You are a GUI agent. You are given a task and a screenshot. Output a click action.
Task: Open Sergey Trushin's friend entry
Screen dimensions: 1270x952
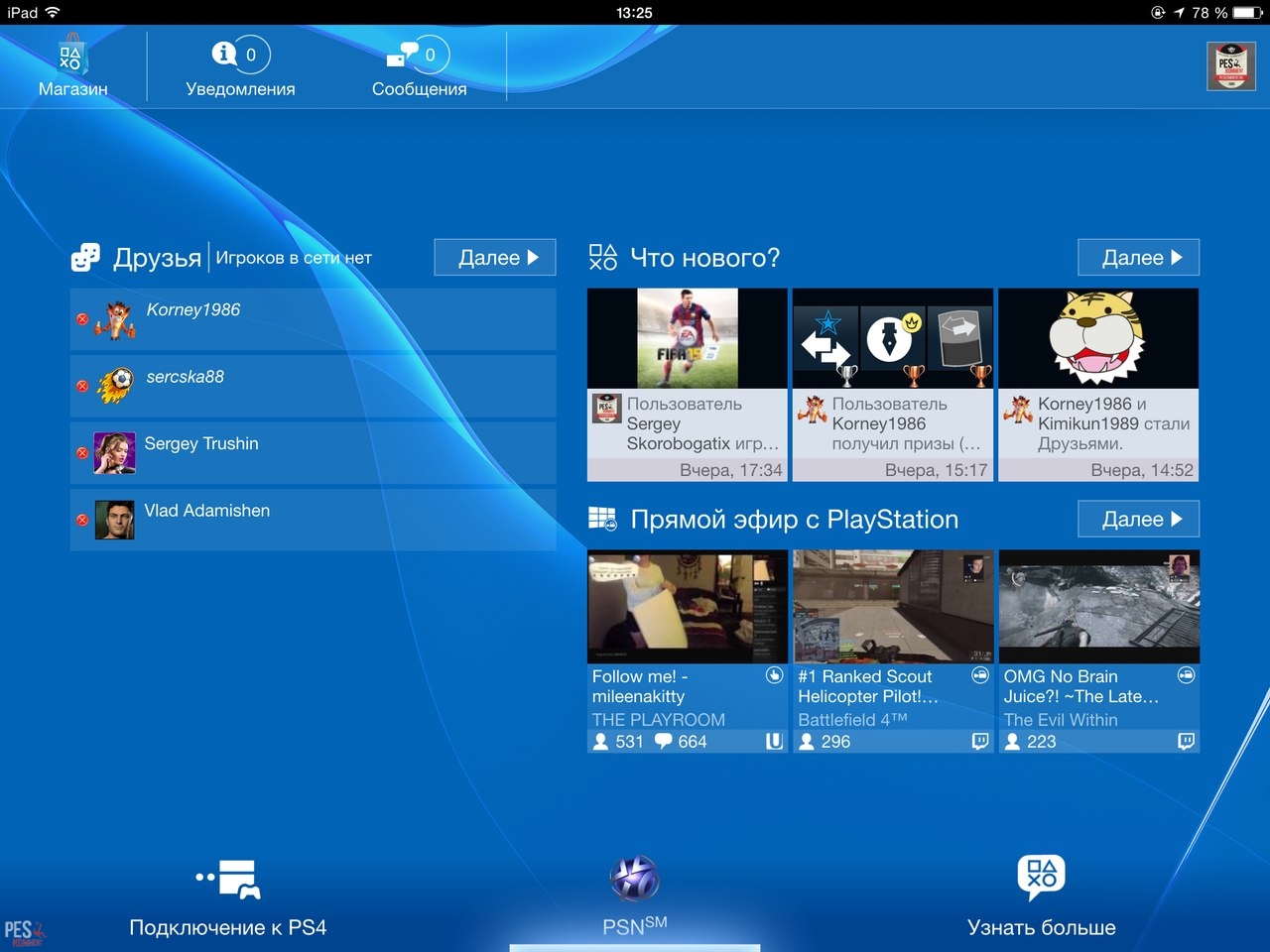(313, 452)
